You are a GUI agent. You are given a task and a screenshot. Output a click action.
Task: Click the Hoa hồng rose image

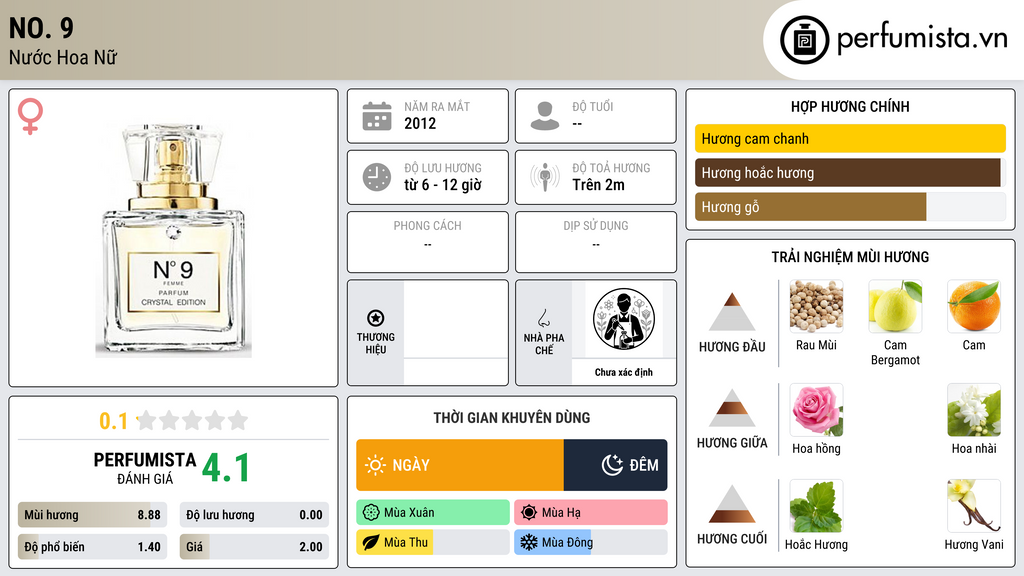pos(816,410)
